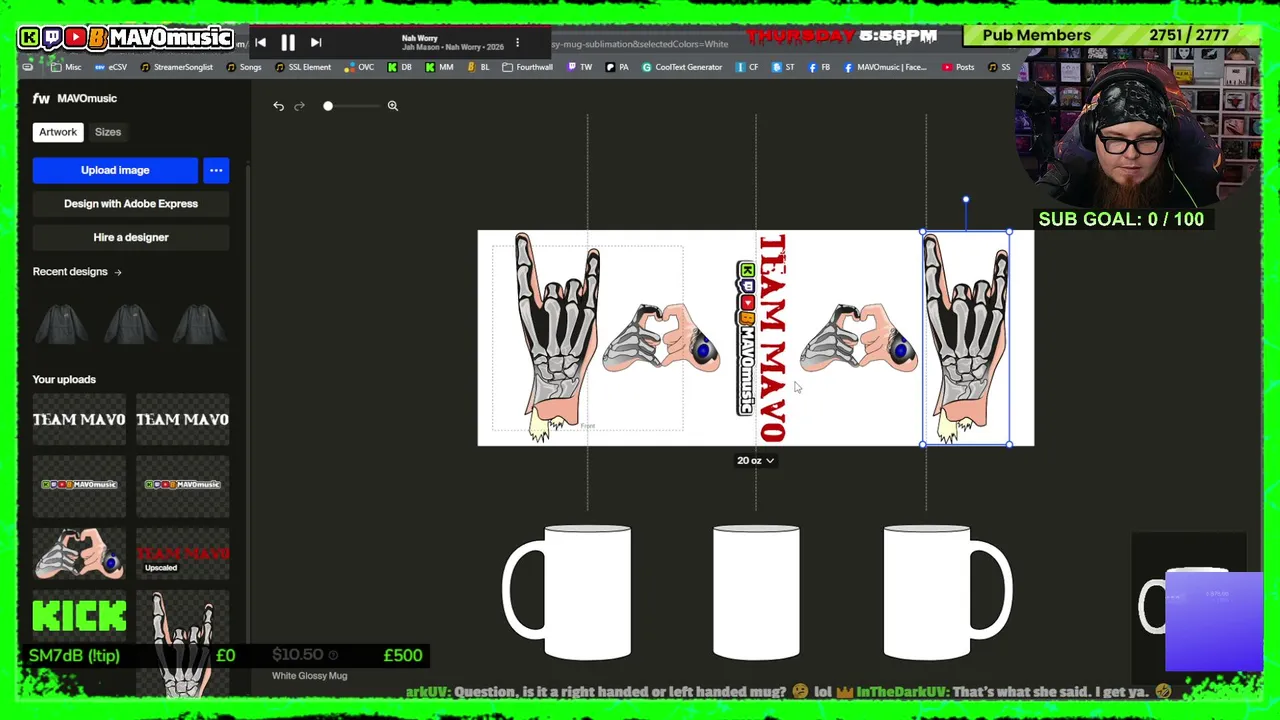Click the right-handle mug preview

tap(946, 593)
